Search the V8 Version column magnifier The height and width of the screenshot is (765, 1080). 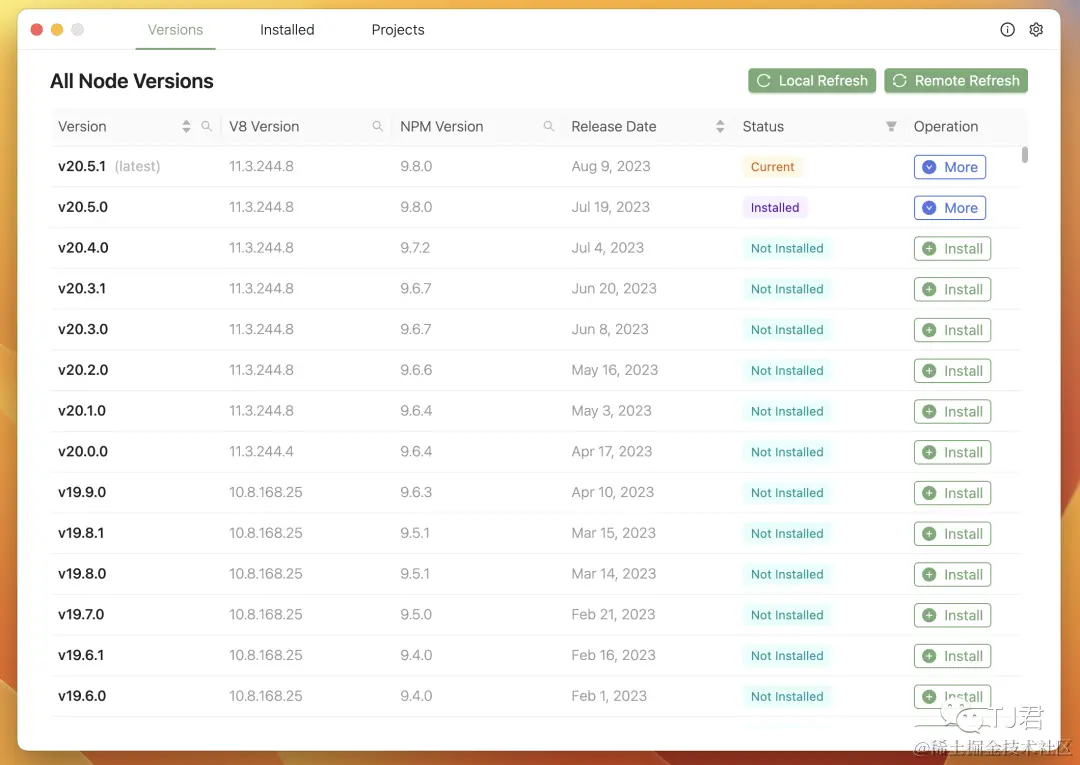pos(377,127)
